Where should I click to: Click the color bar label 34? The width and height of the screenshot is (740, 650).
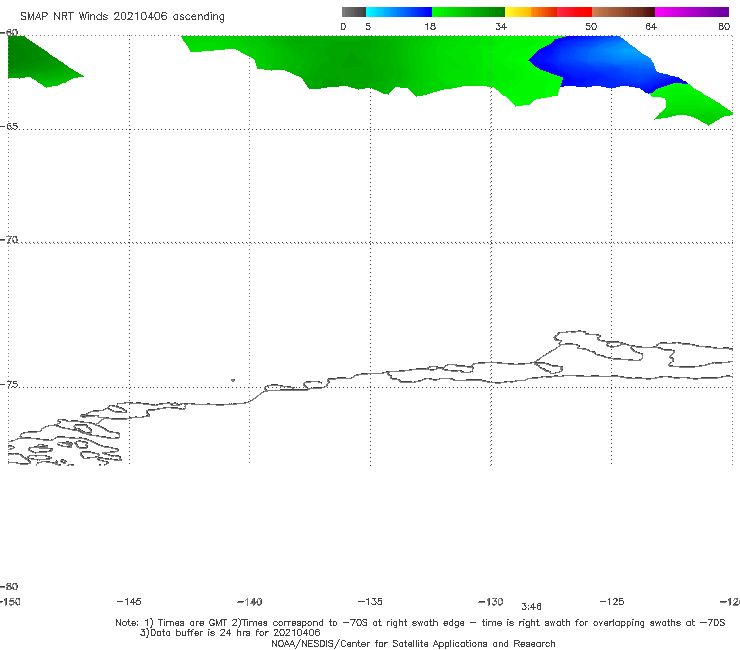point(501,26)
